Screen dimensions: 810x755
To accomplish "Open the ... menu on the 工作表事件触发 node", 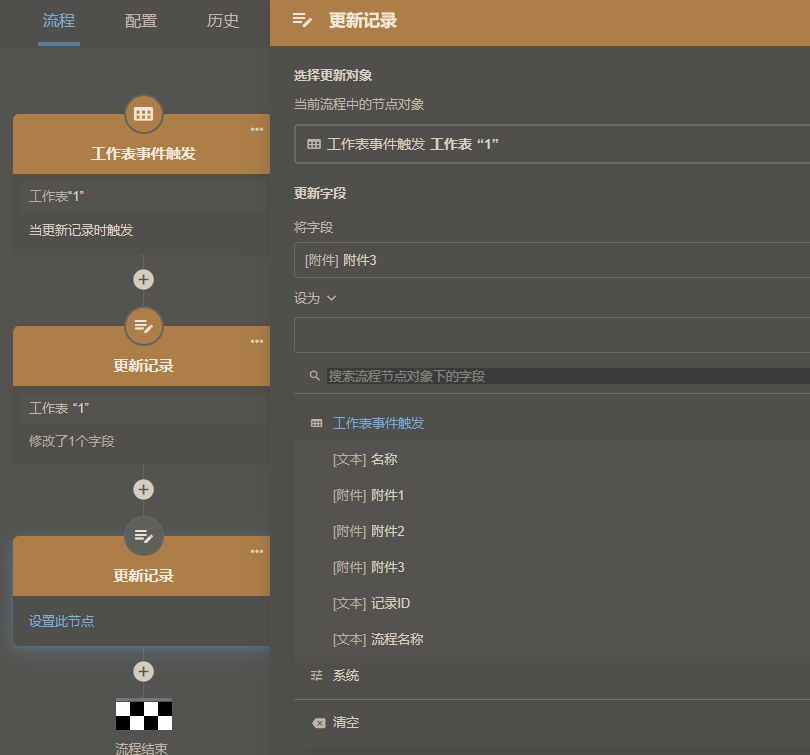I will (x=256, y=128).
